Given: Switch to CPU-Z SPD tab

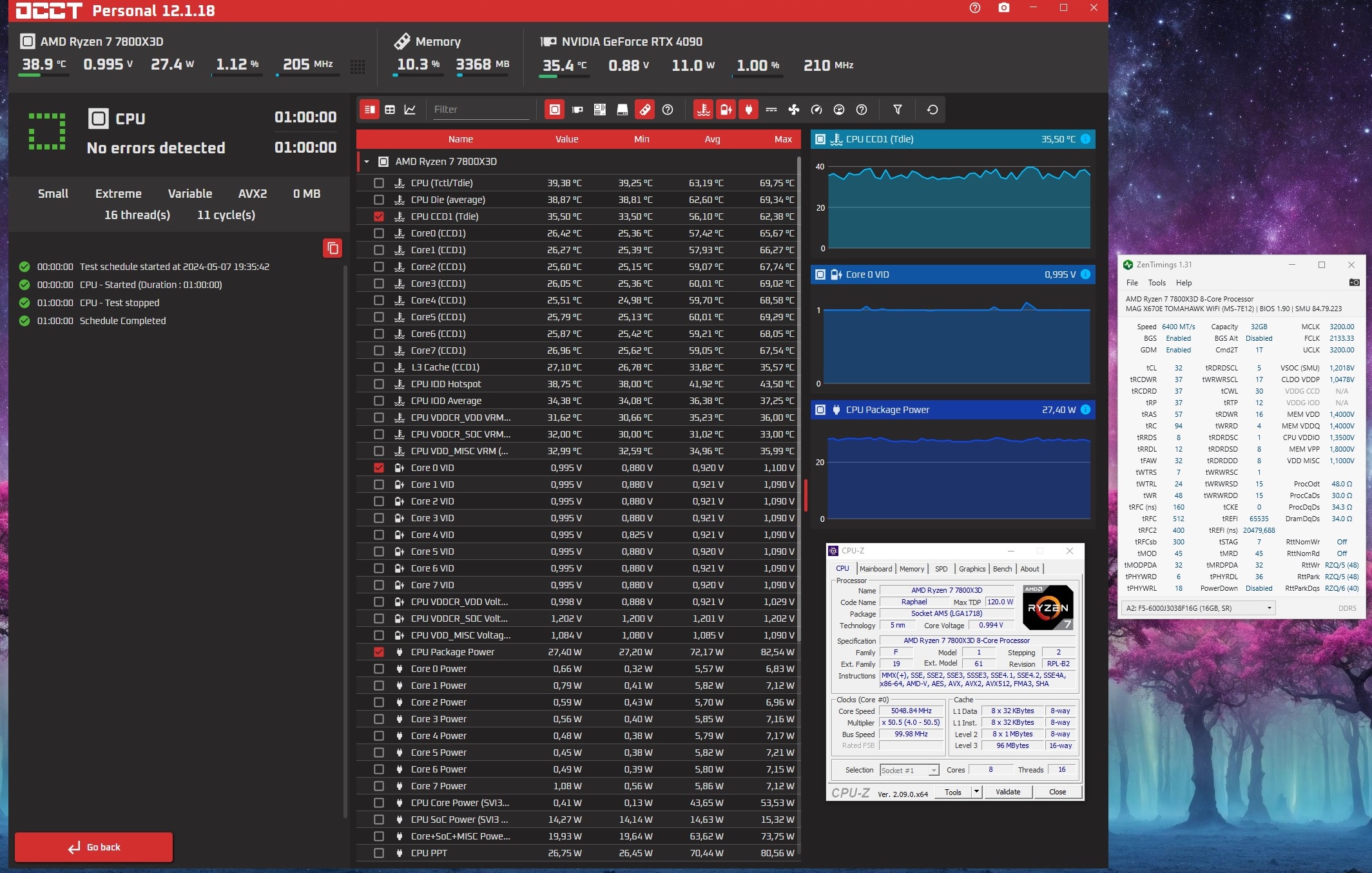Looking at the screenshot, I should coord(941,569).
